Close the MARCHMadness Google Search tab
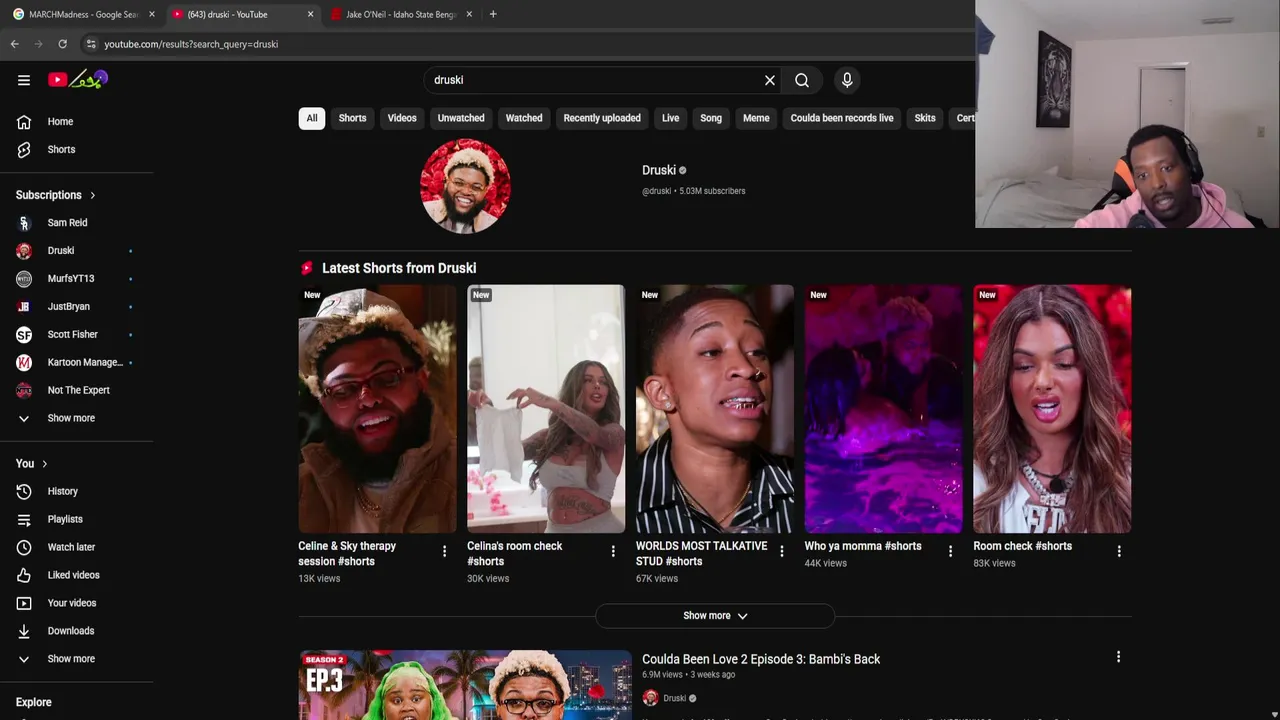Screen dimensions: 1280x720 click(x=152, y=14)
